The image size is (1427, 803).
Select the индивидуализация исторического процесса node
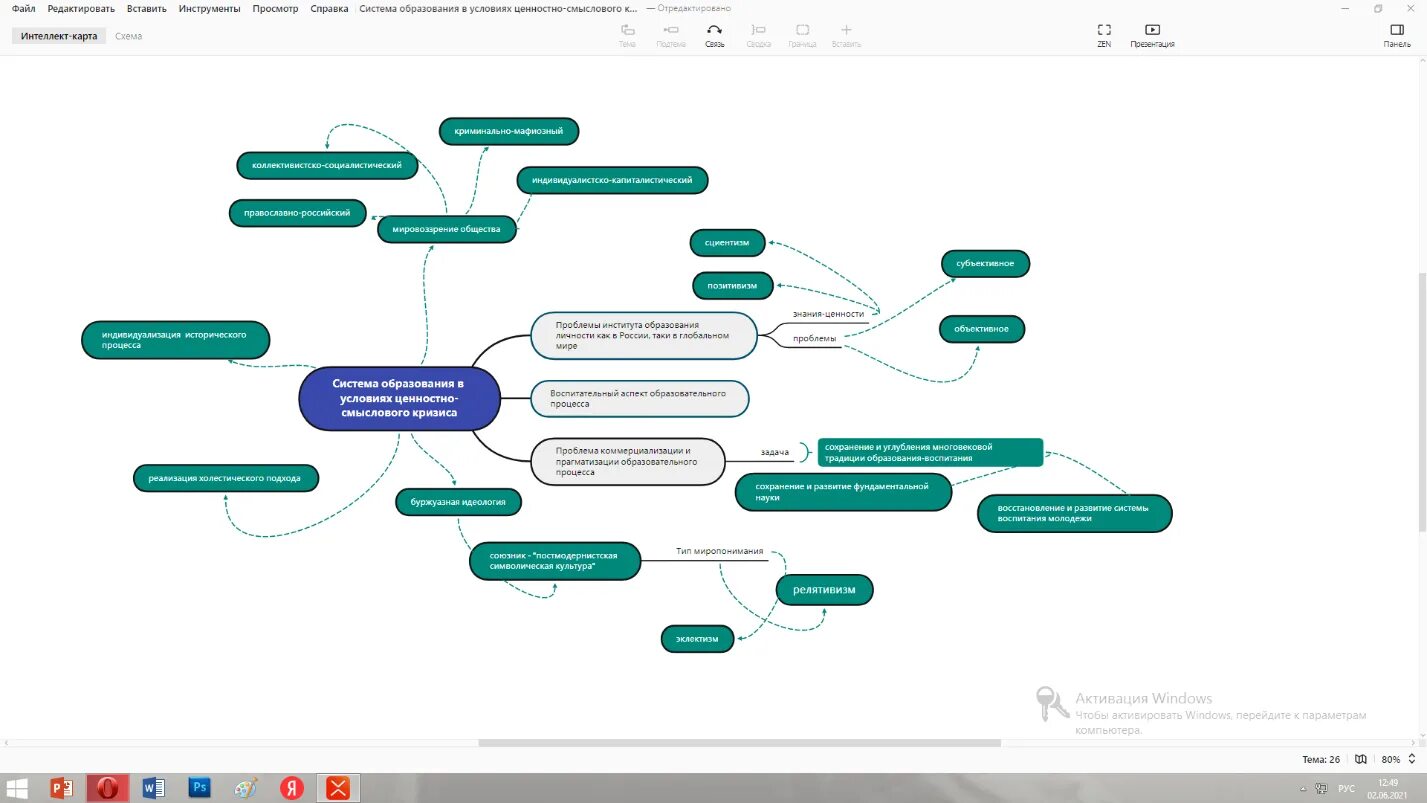coord(175,339)
